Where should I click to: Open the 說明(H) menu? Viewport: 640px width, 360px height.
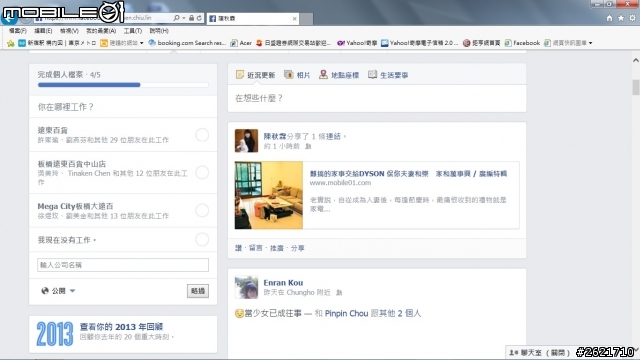159,31
